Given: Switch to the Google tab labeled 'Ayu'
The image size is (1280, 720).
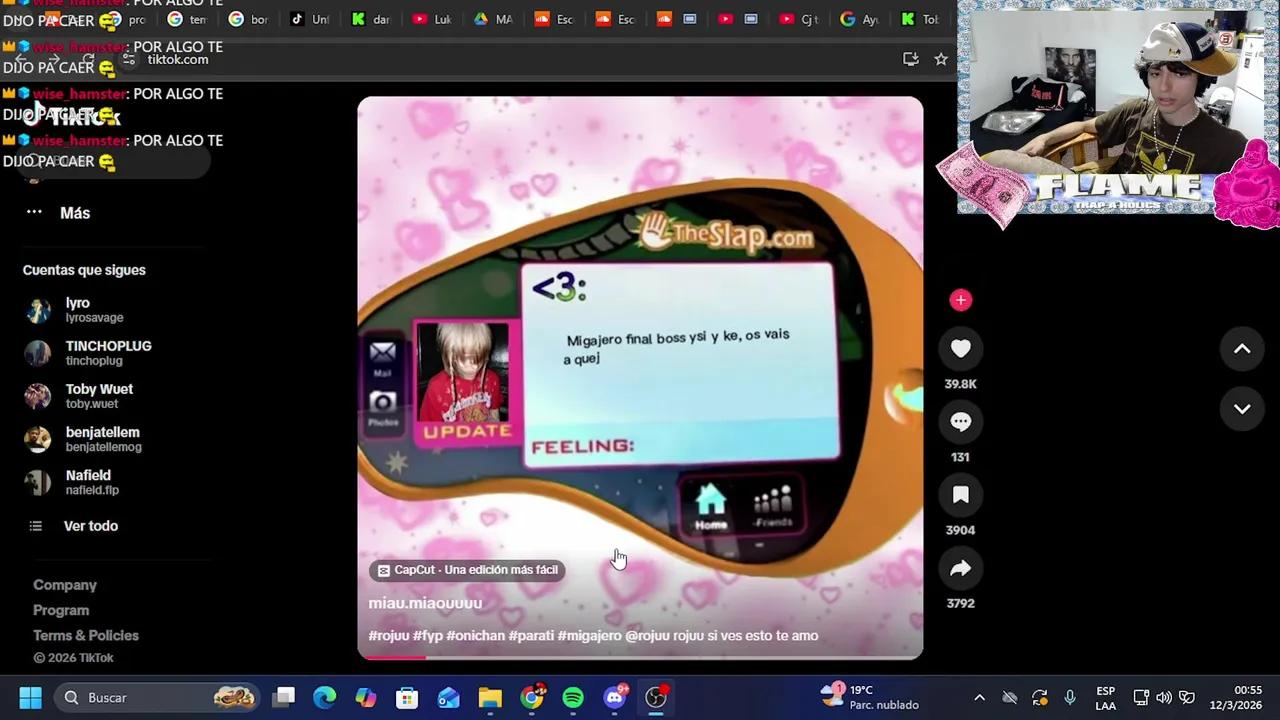Looking at the screenshot, I should click(860, 19).
